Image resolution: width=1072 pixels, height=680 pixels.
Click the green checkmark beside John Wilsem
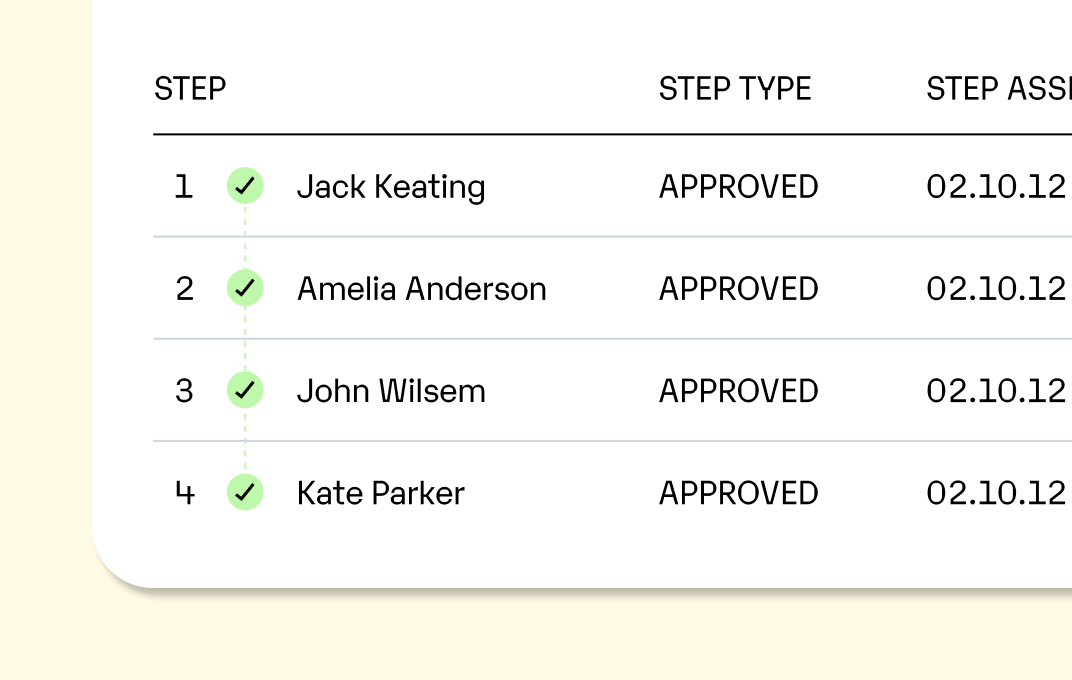(245, 390)
